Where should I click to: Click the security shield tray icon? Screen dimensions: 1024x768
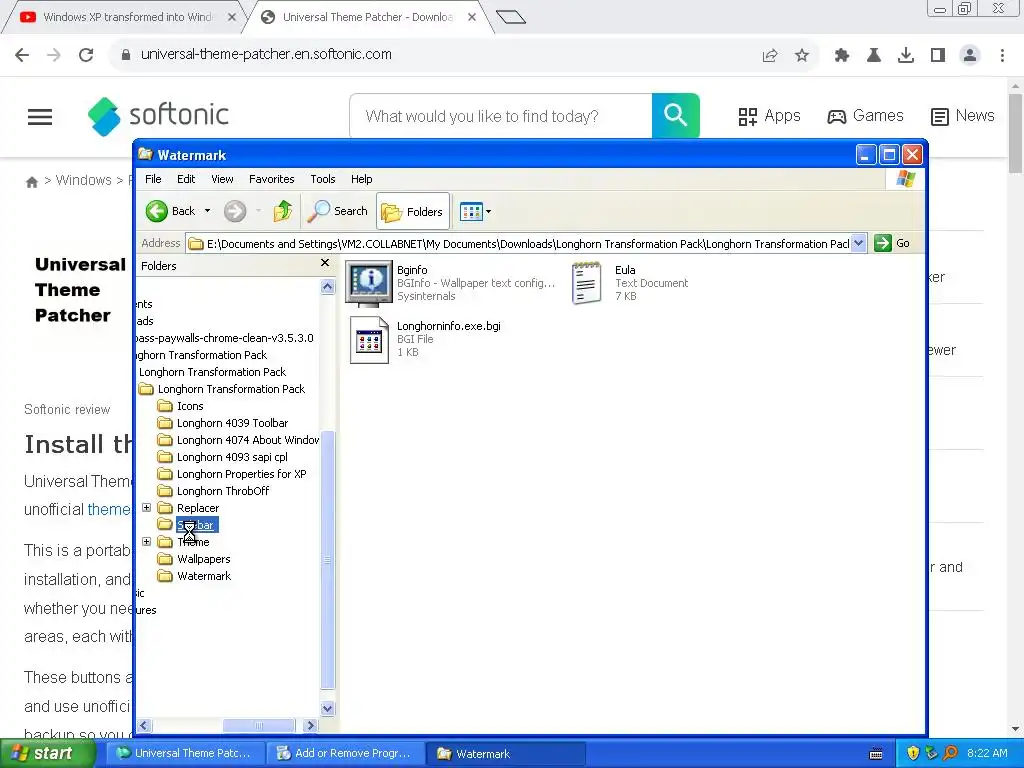tap(913, 753)
